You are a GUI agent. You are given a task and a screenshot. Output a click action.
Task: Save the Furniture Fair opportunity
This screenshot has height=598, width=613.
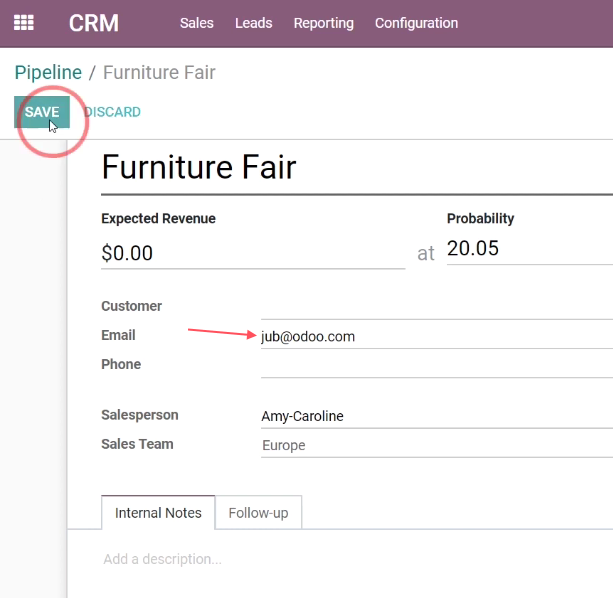pos(42,112)
